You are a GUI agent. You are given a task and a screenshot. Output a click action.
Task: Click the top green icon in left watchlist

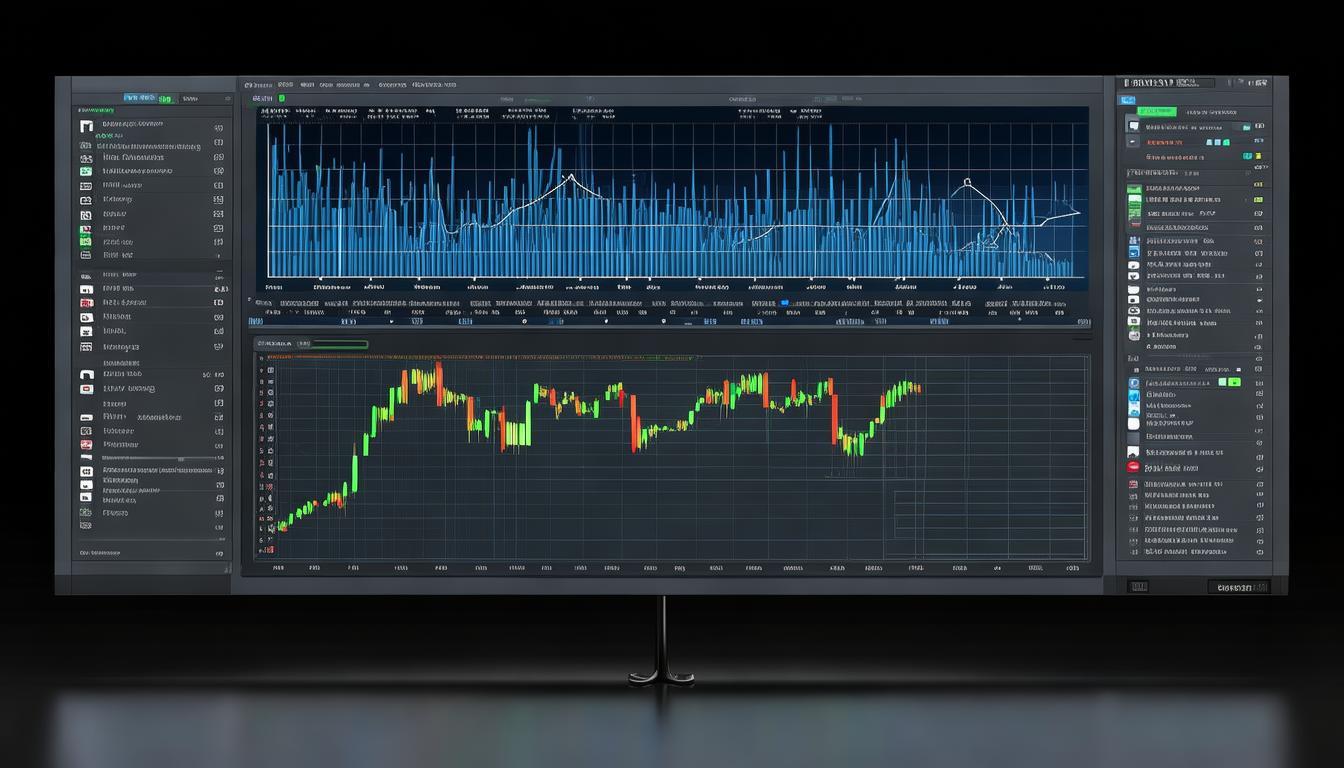tap(86, 172)
